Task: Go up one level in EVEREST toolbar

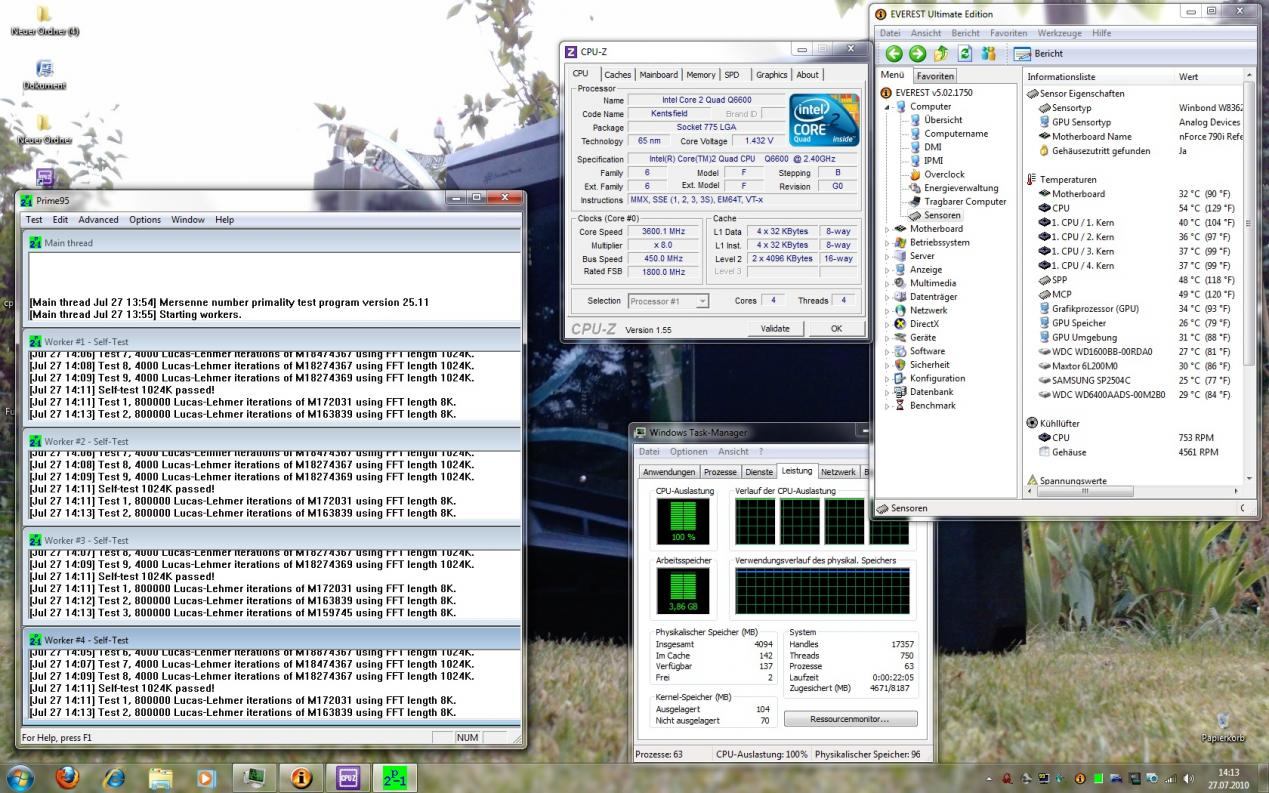Action: click(941, 54)
